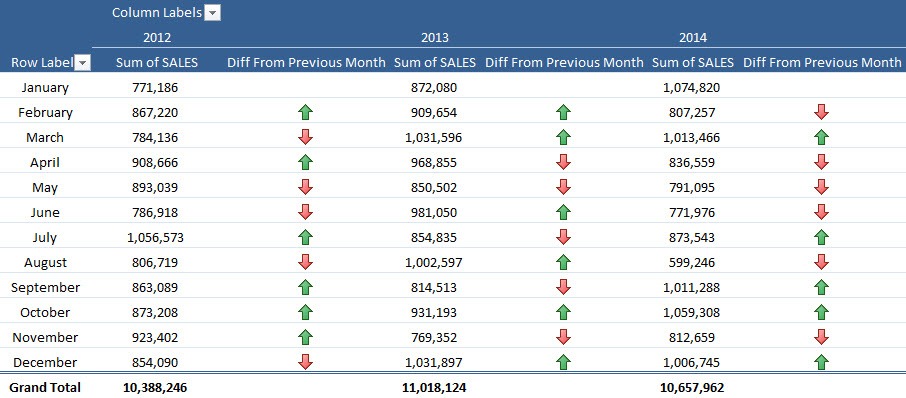Screen dimensions: 906x398
Task: Open the Column Labels filter dropdown
Action: point(213,13)
